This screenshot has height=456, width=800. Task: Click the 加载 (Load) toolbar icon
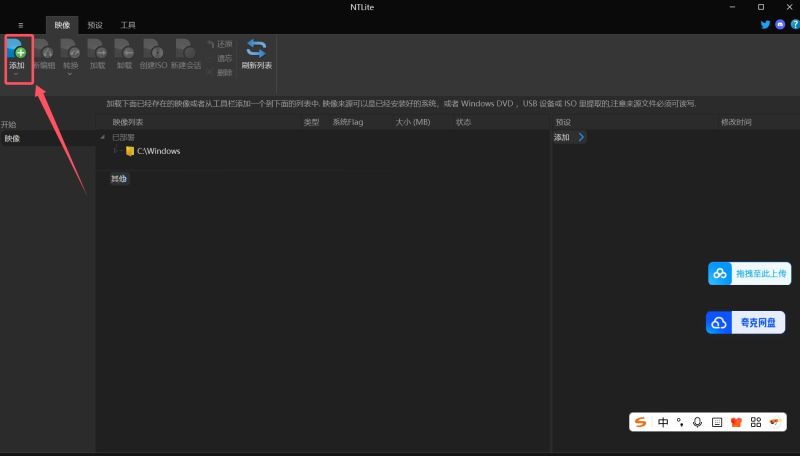[x=97, y=49]
